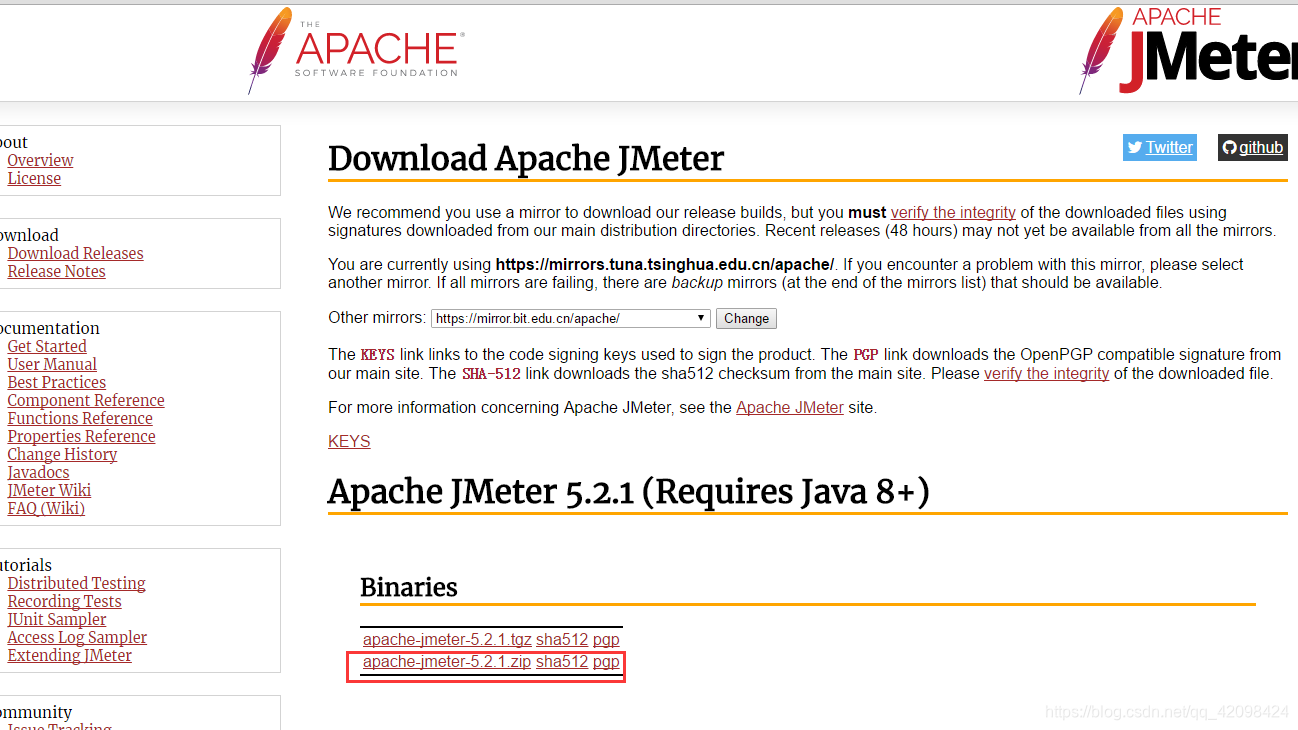Screen dimensions: 1298x730
Task: Open Change History link
Action: [x=62, y=454]
